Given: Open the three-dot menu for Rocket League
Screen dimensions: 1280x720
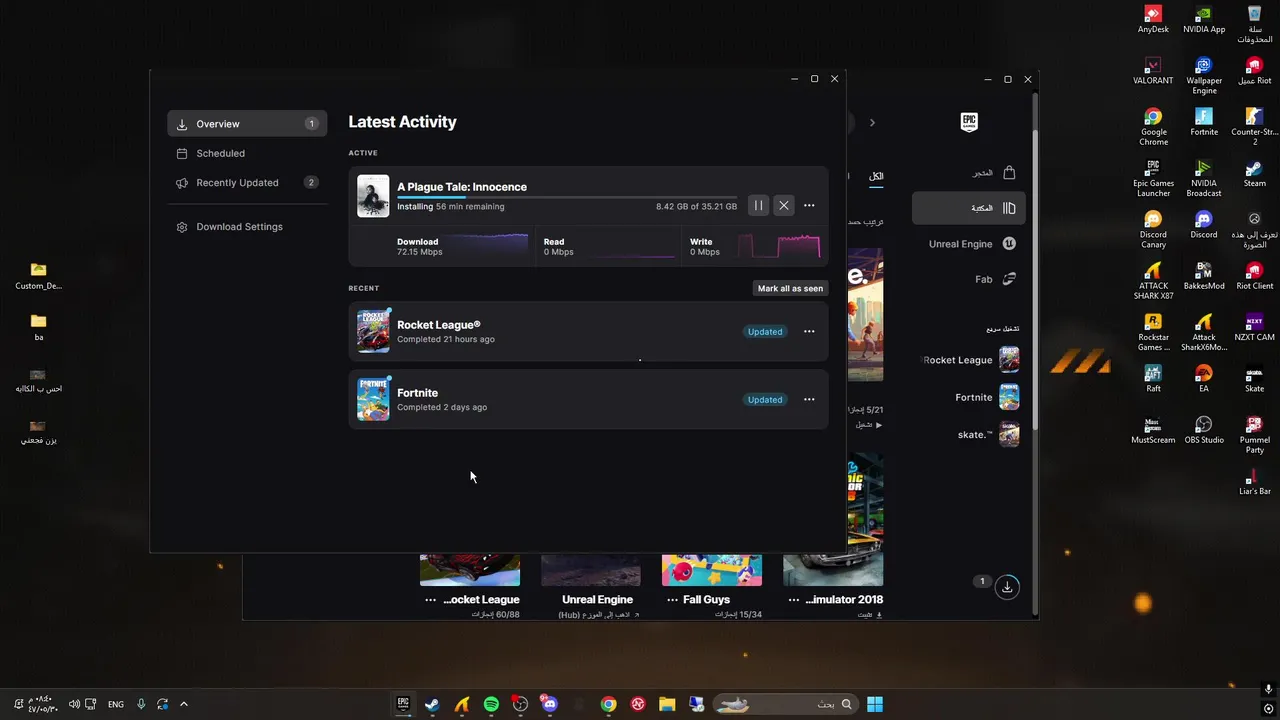Looking at the screenshot, I should coord(809,331).
